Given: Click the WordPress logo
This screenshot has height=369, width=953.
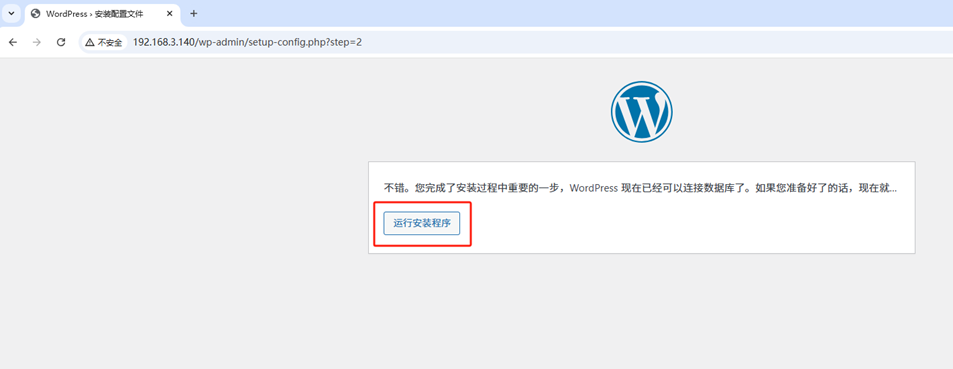Looking at the screenshot, I should click(x=642, y=112).
